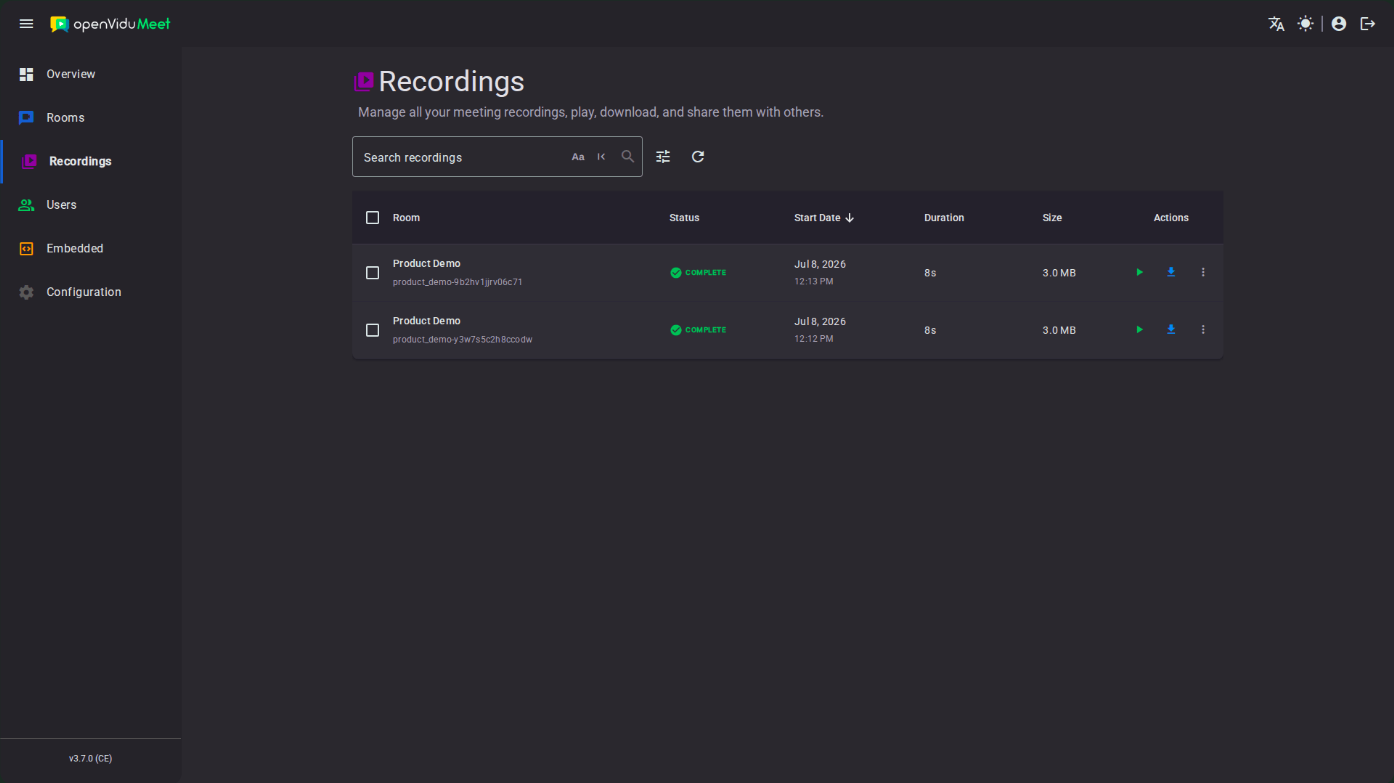Viewport: 1394px width, 783px height.
Task: Toggle the light/dark theme sun icon
Action: point(1305,24)
